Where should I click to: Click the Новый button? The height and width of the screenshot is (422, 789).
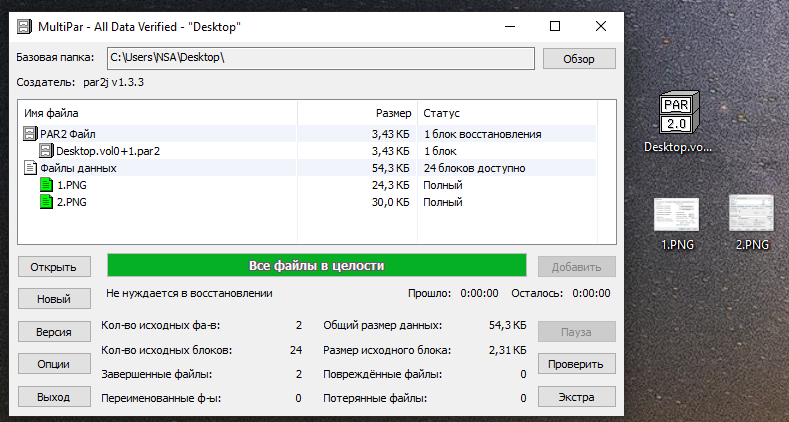[x=54, y=299]
